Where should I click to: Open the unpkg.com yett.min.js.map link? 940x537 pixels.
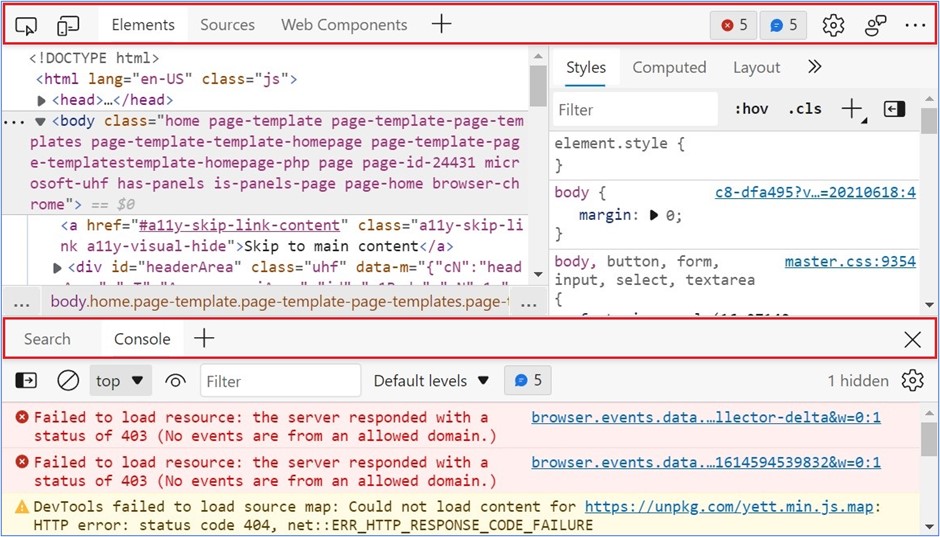coord(728,507)
